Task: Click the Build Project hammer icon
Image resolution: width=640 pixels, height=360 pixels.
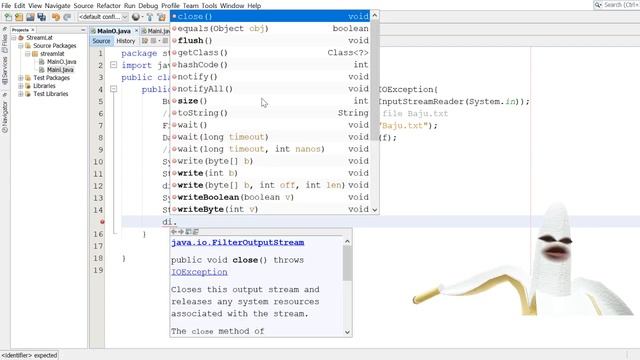Action: click(x=150, y=17)
